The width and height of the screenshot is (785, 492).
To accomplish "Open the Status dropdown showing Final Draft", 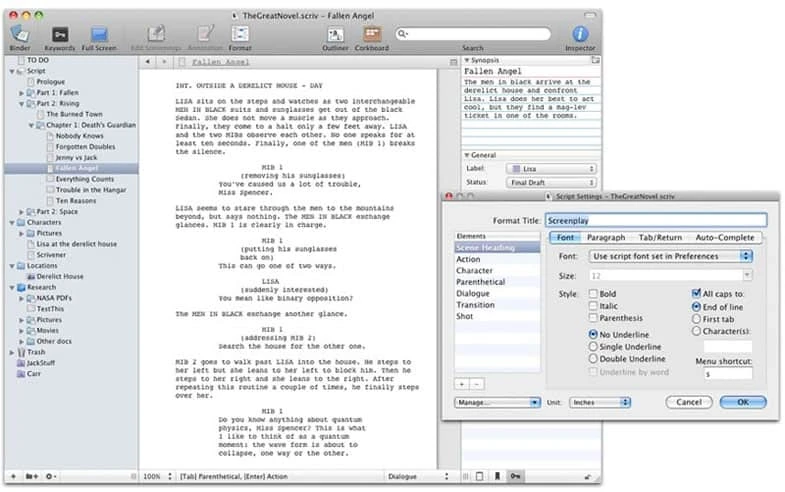I will [551, 182].
